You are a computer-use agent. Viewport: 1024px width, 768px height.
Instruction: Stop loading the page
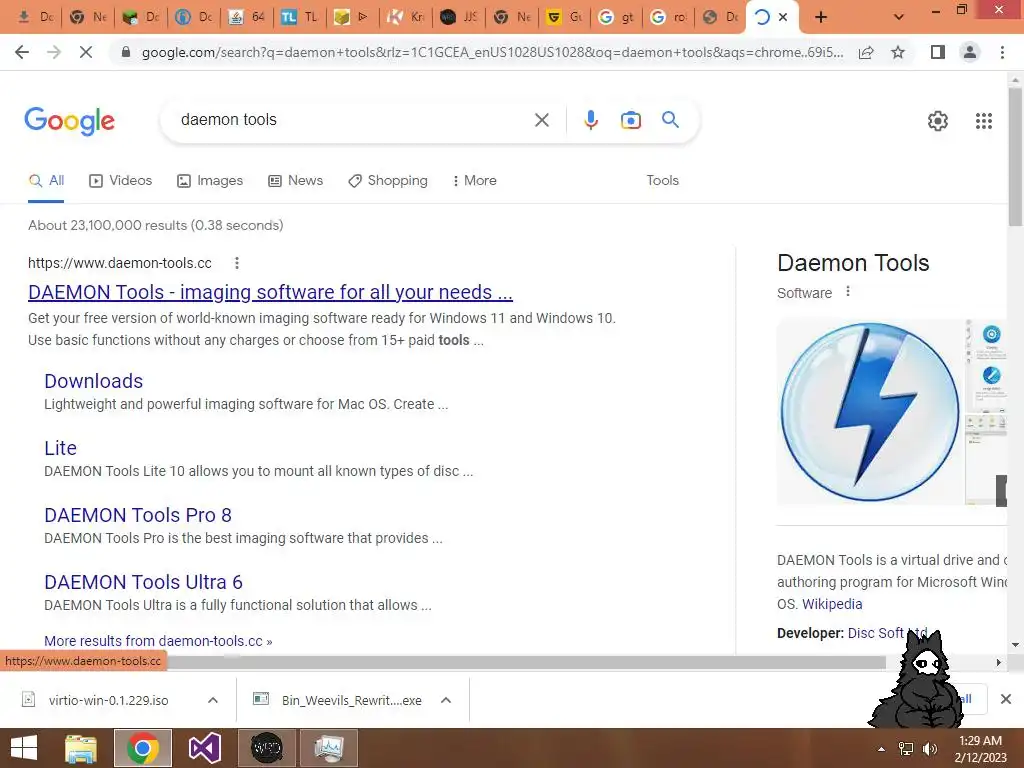[86, 52]
